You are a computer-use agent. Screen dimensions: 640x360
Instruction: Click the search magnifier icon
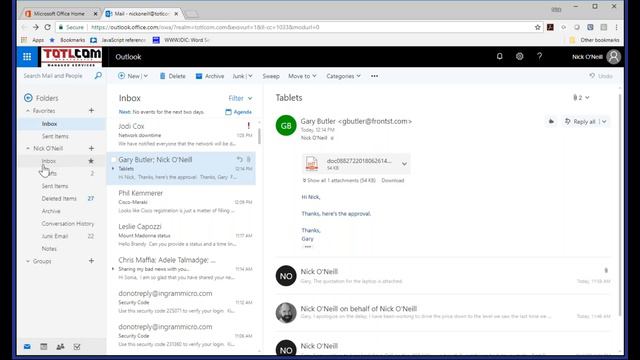pos(98,76)
